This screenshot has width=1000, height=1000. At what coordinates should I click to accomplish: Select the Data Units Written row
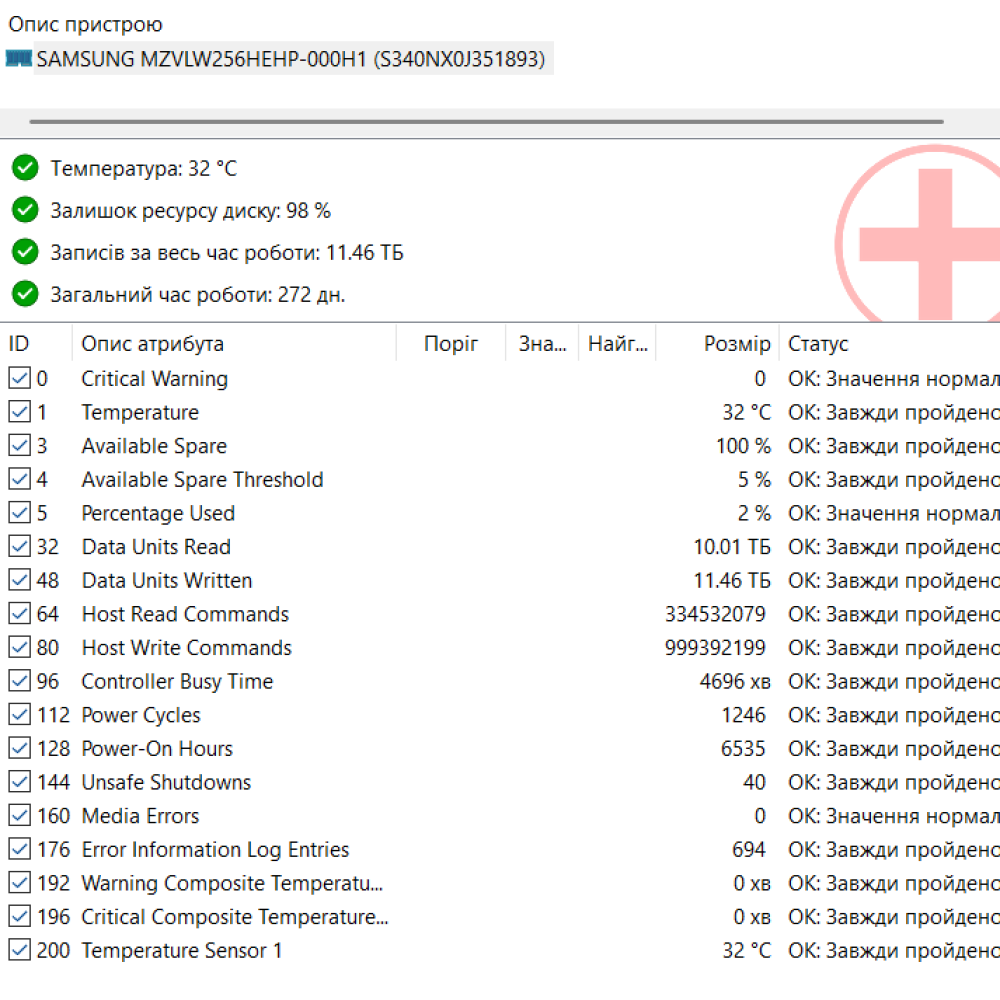(x=167, y=581)
